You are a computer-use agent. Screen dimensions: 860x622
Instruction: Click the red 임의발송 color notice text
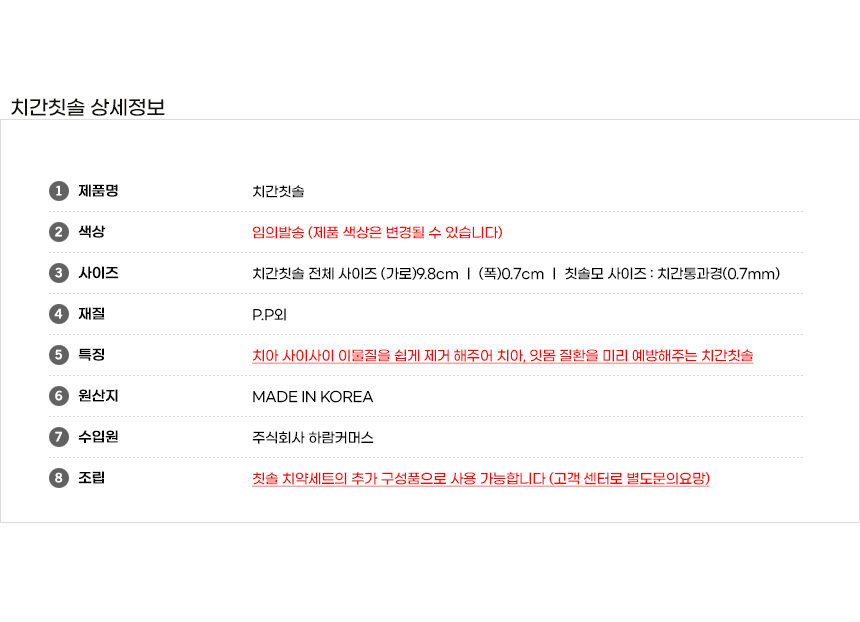coord(377,233)
